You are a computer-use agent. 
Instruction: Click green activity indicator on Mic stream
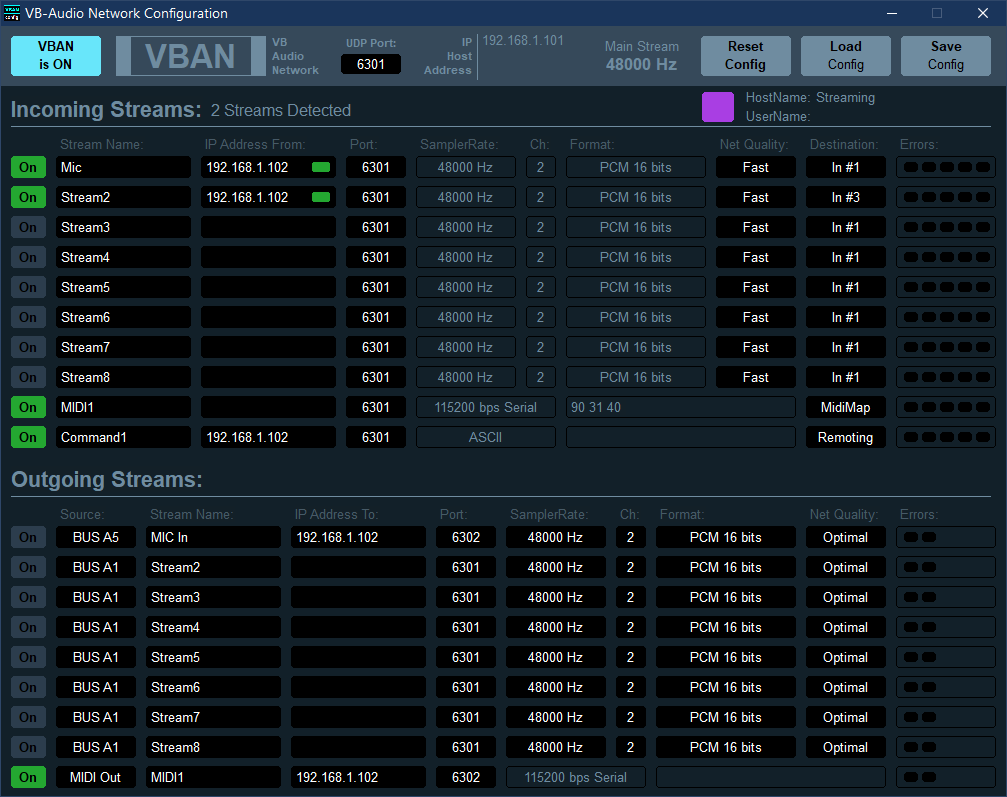click(321, 167)
